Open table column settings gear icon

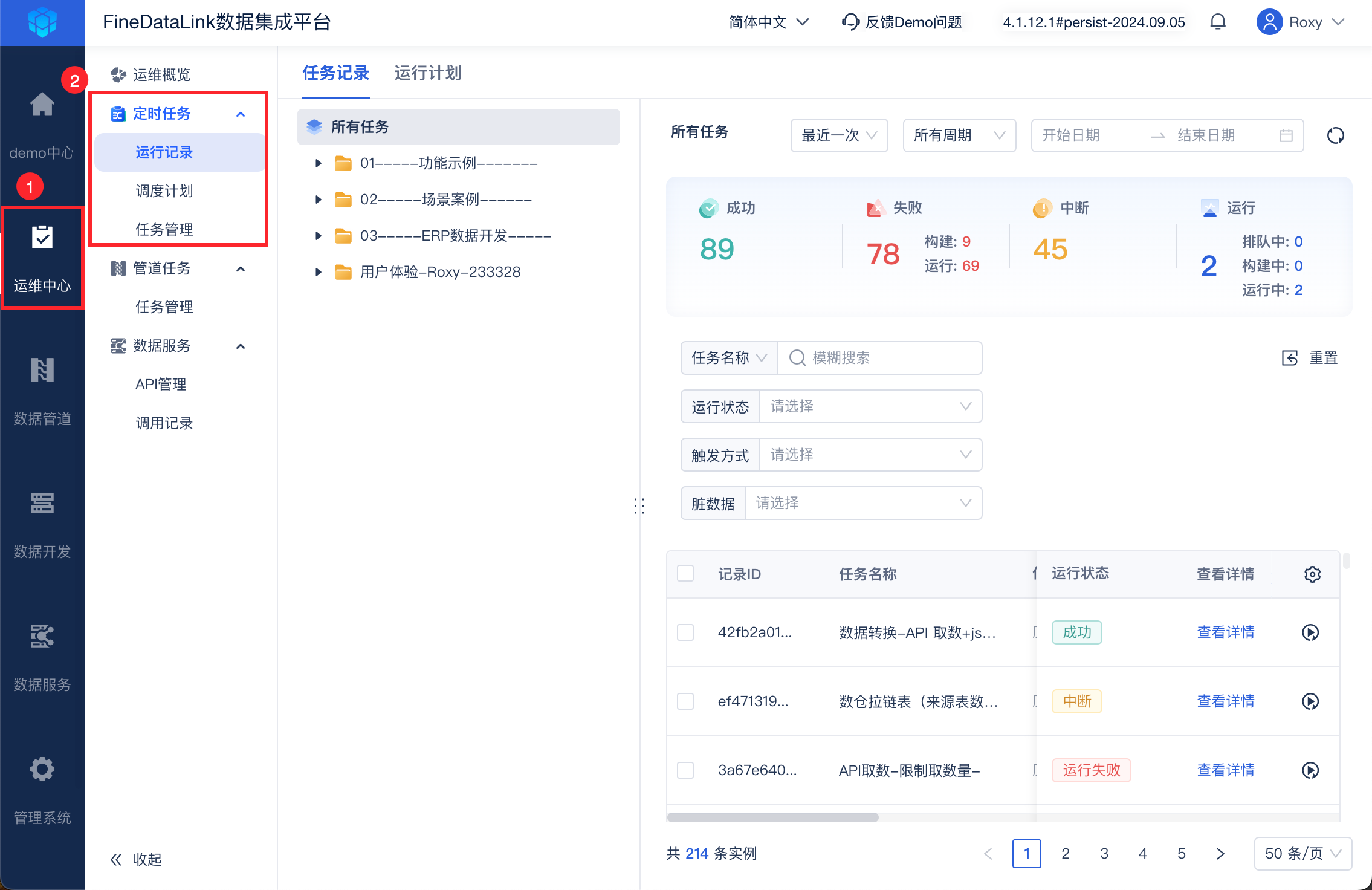coord(1312,574)
